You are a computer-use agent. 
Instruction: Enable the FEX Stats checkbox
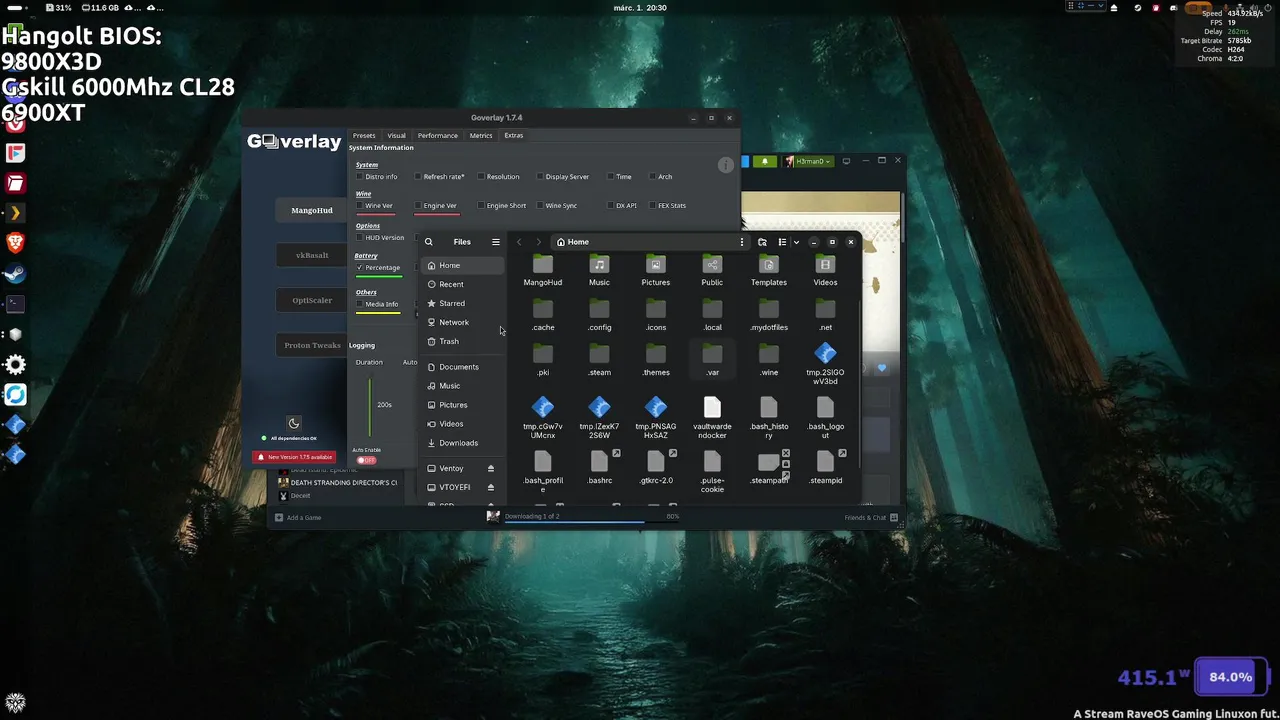click(653, 206)
